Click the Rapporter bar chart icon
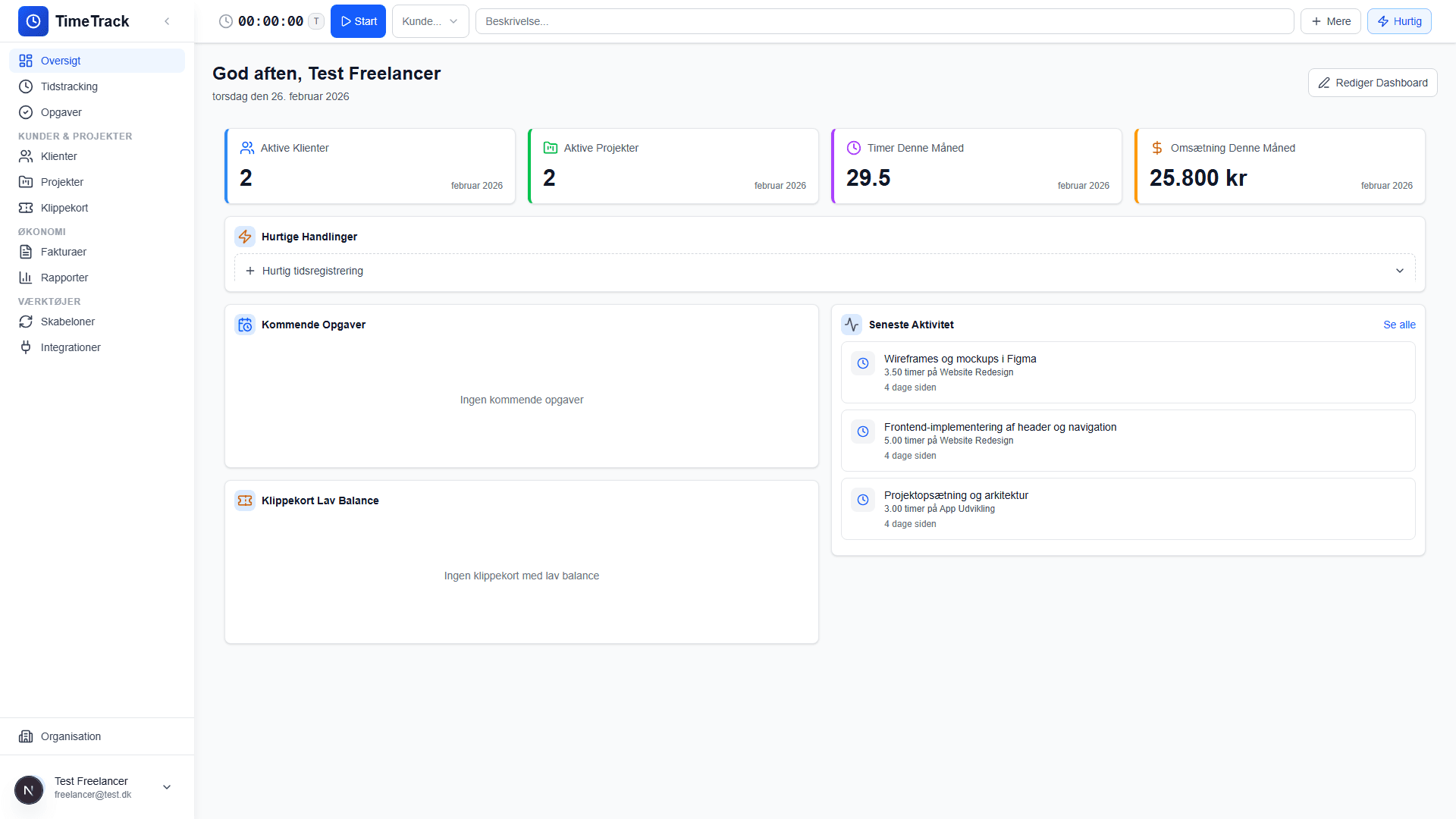Viewport: 1456px width, 819px height. tap(26, 278)
